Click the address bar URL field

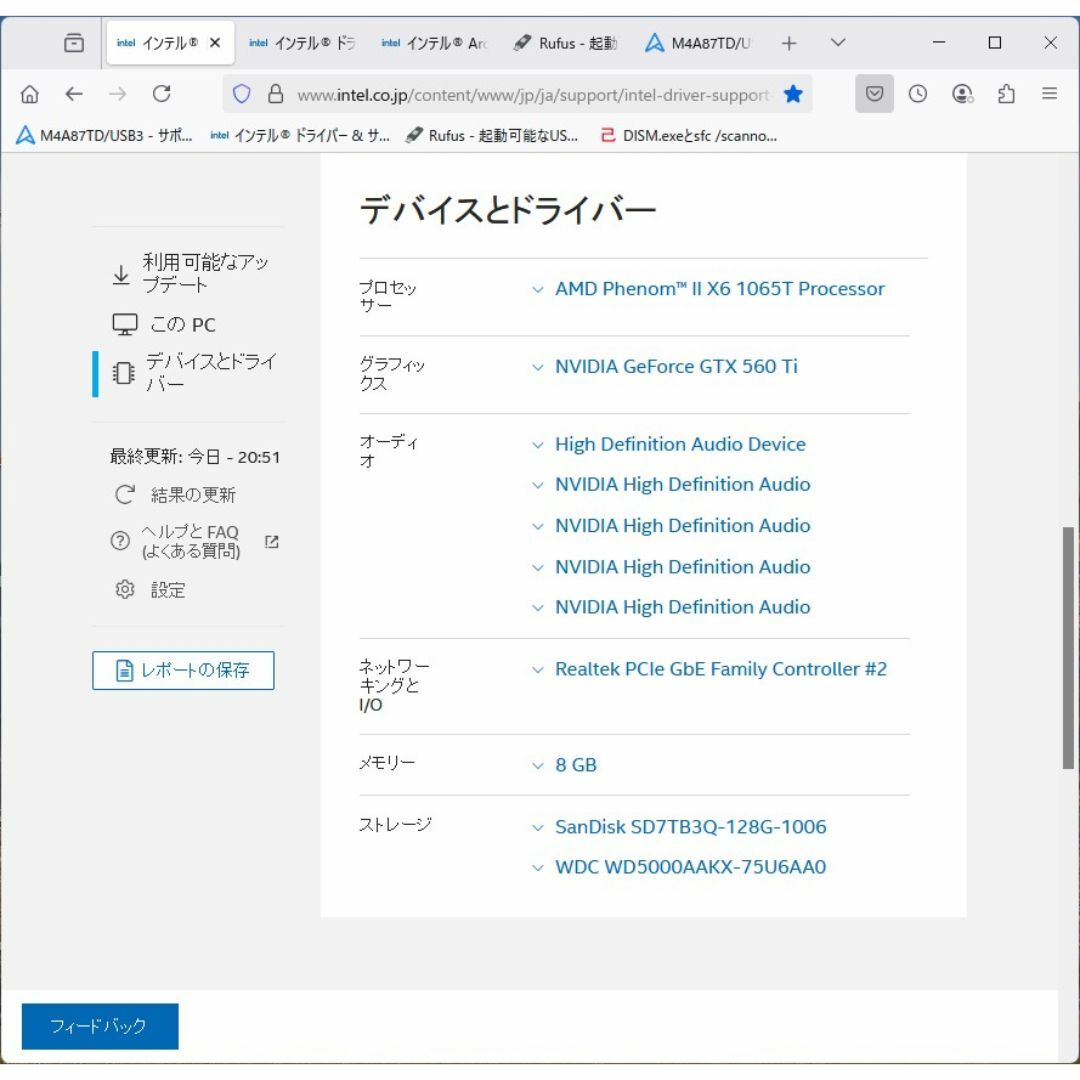click(533, 95)
